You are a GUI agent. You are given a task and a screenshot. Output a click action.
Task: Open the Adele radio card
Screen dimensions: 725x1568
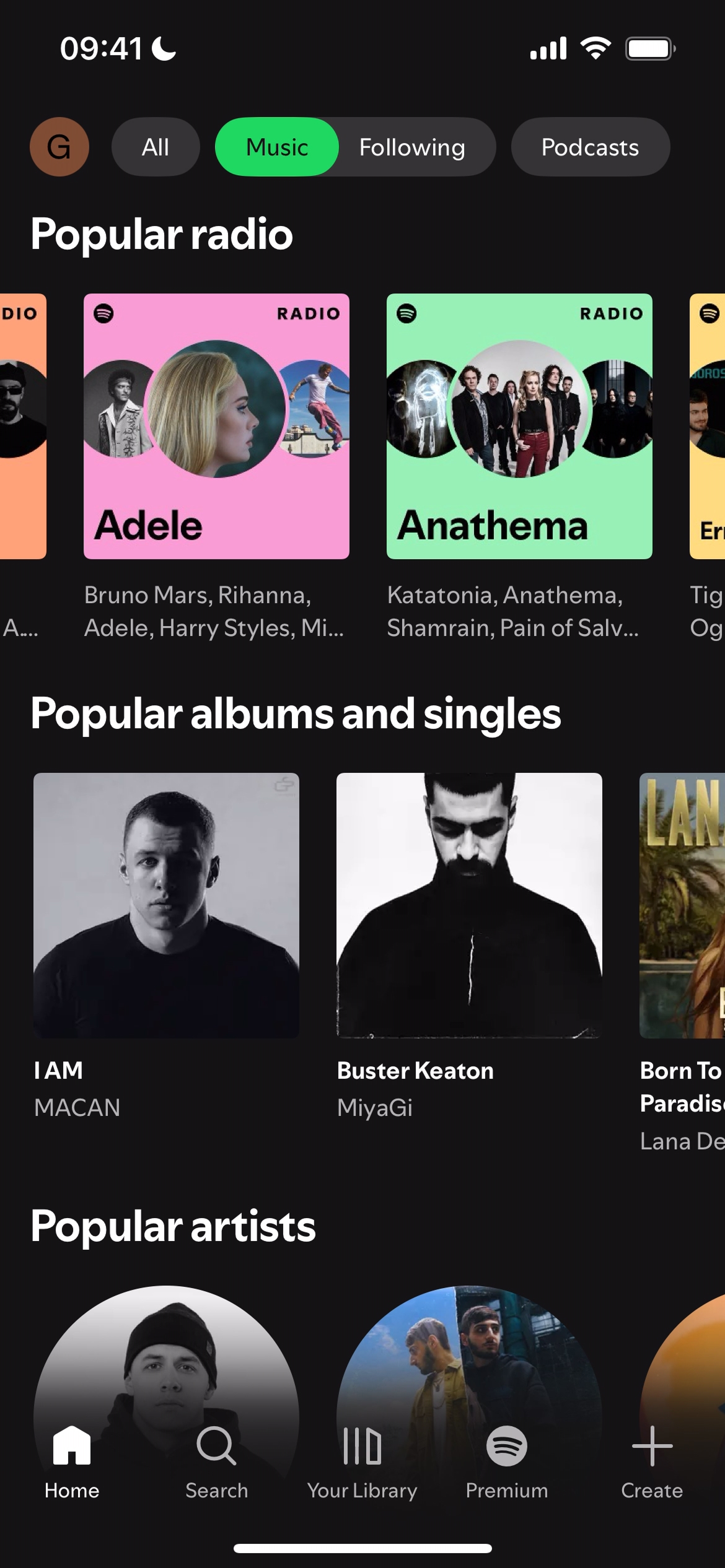tap(216, 426)
